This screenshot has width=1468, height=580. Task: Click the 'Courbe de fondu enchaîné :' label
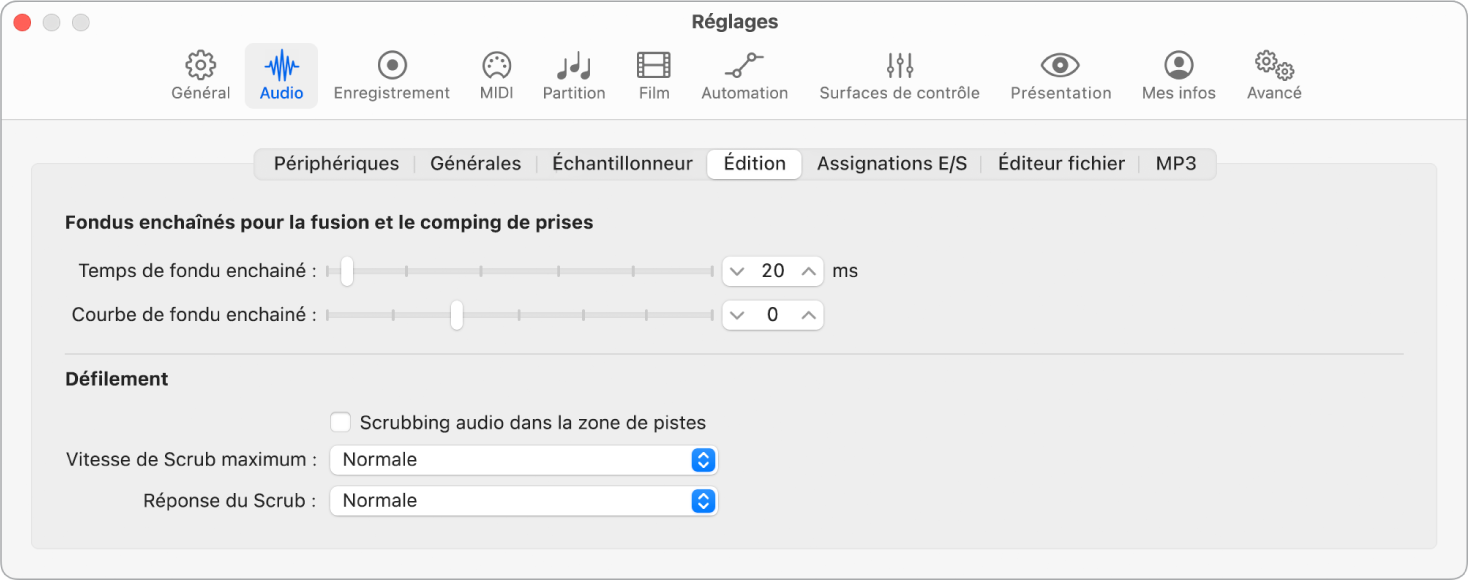coord(194,315)
